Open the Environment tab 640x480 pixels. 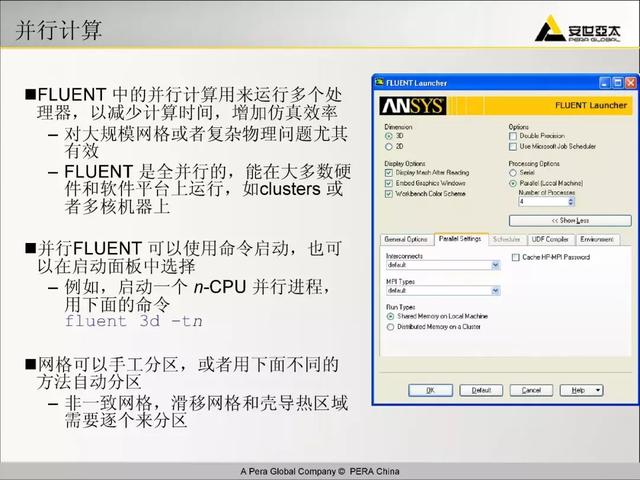[x=597, y=240]
